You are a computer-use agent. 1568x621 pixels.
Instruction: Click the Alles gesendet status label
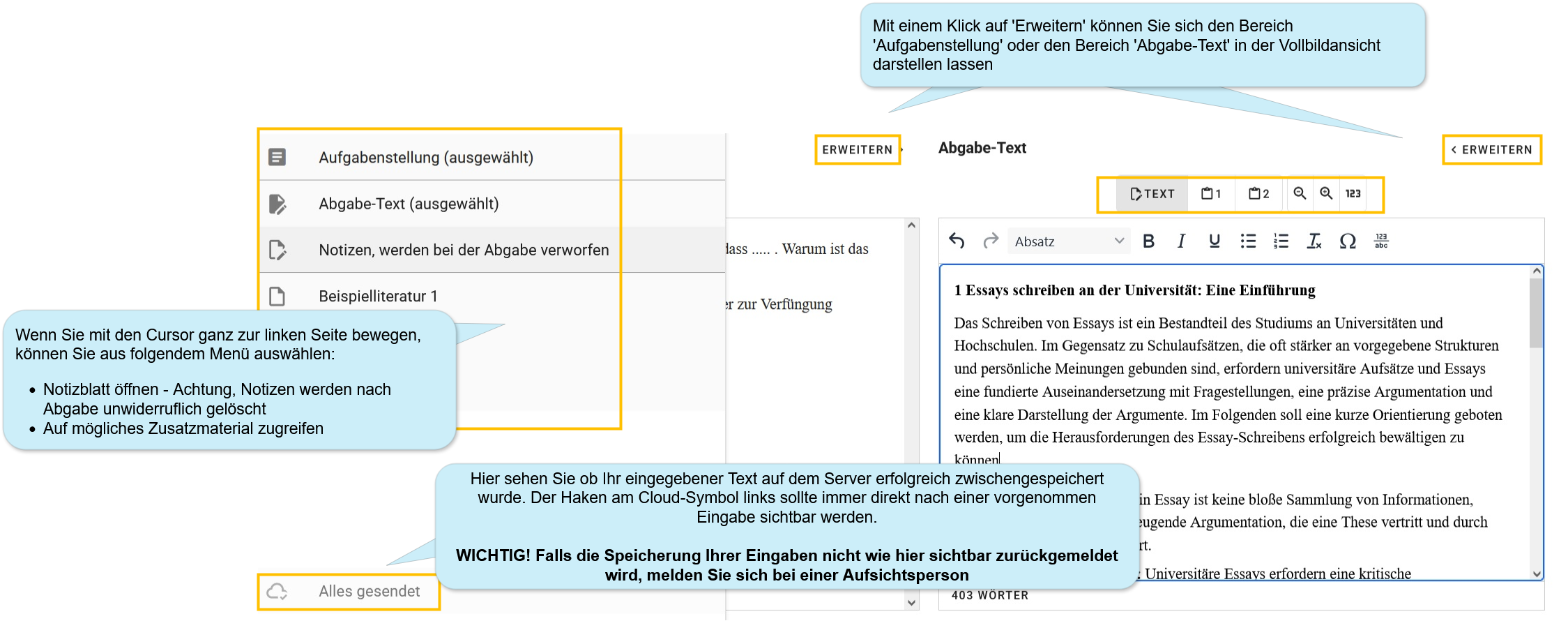[x=369, y=592]
